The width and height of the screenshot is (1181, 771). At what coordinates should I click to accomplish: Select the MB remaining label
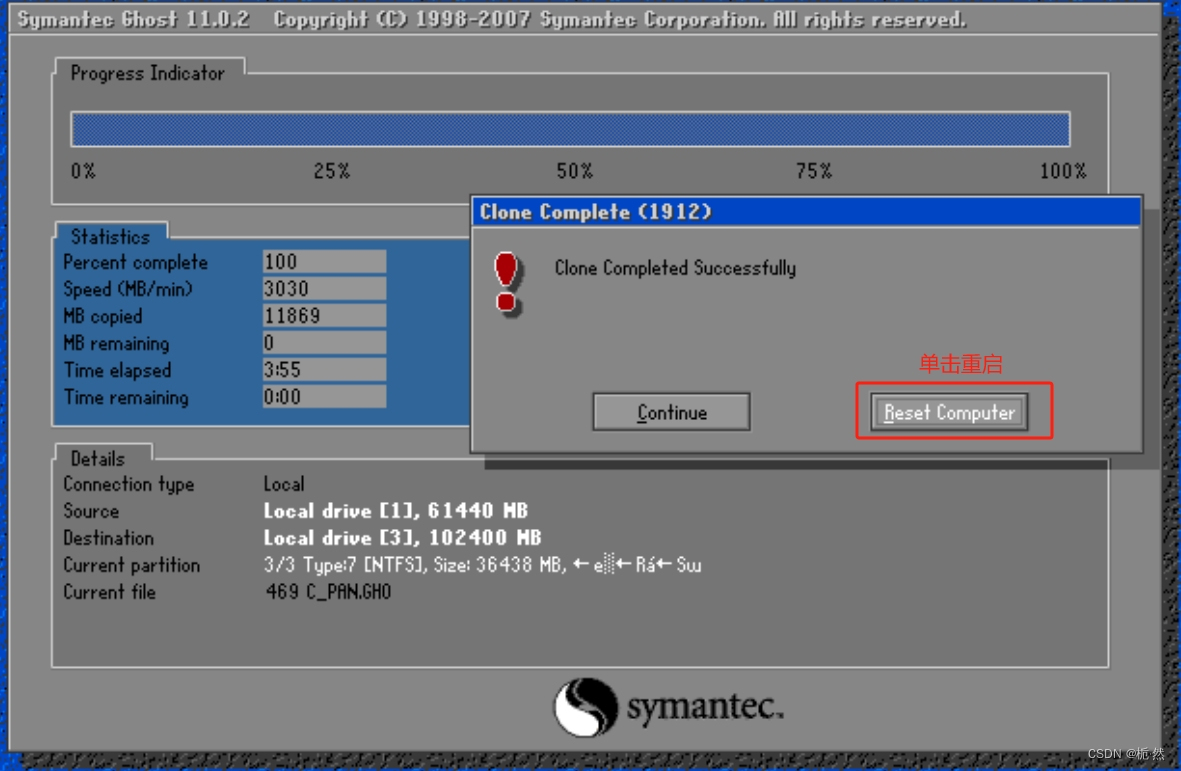117,343
